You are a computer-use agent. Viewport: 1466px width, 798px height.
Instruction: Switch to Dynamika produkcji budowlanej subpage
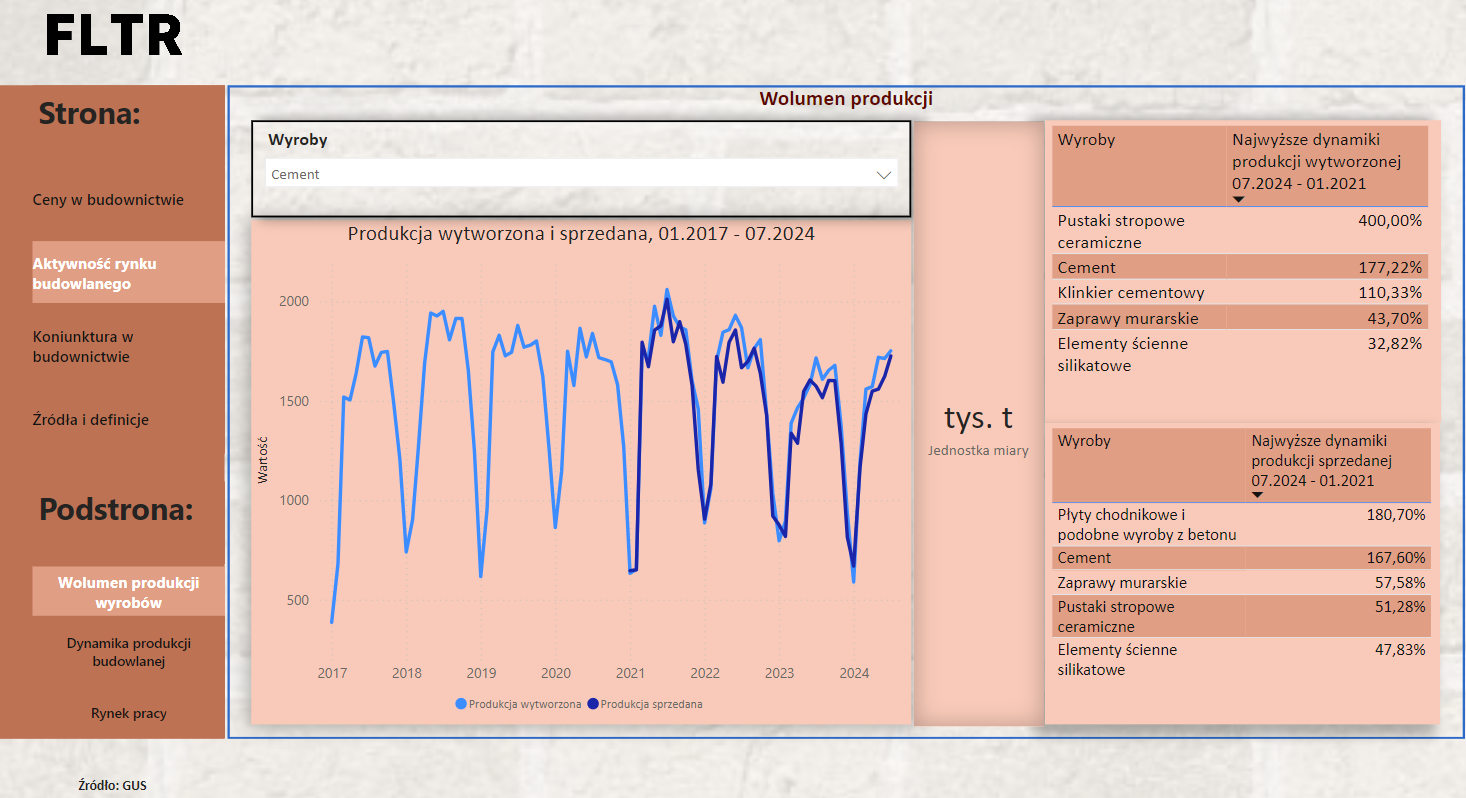click(x=128, y=652)
